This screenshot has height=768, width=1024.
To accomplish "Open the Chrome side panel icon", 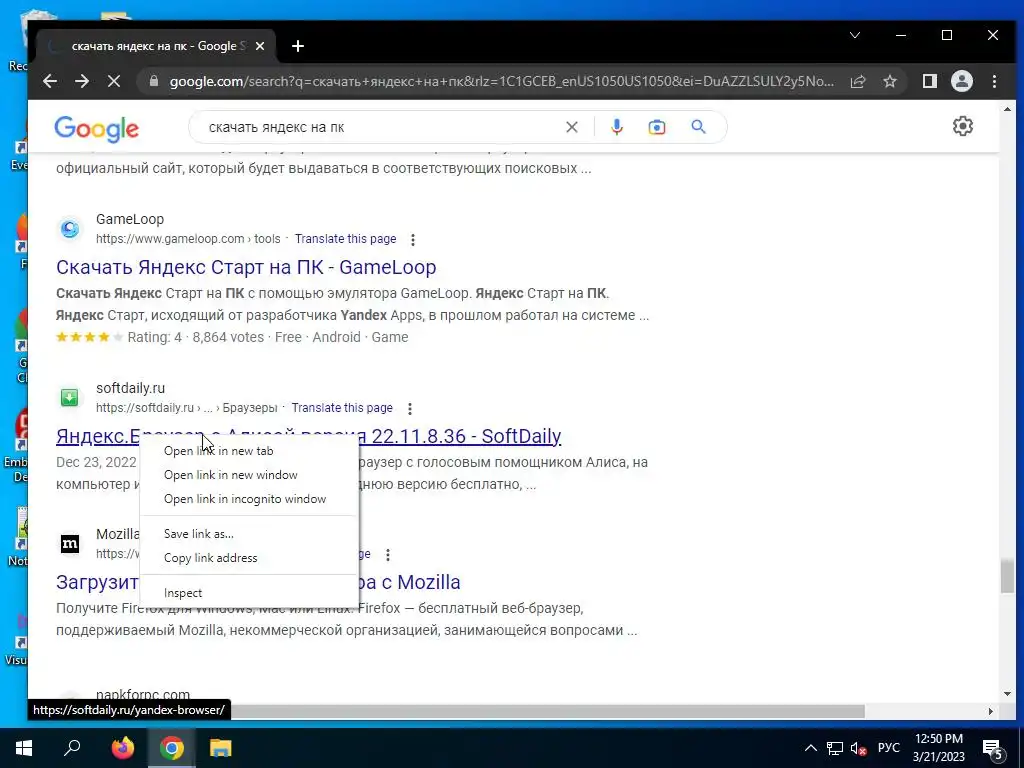I will click(x=929, y=81).
